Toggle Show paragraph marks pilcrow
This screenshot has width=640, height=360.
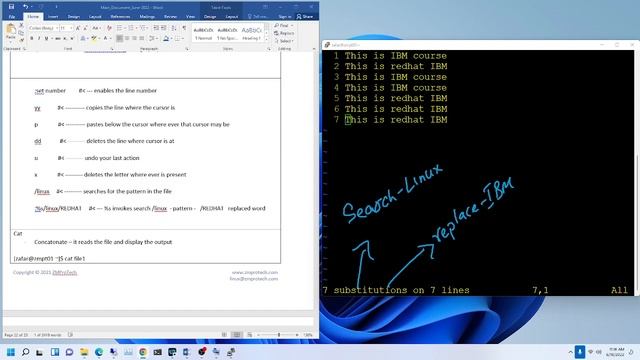coord(184,28)
